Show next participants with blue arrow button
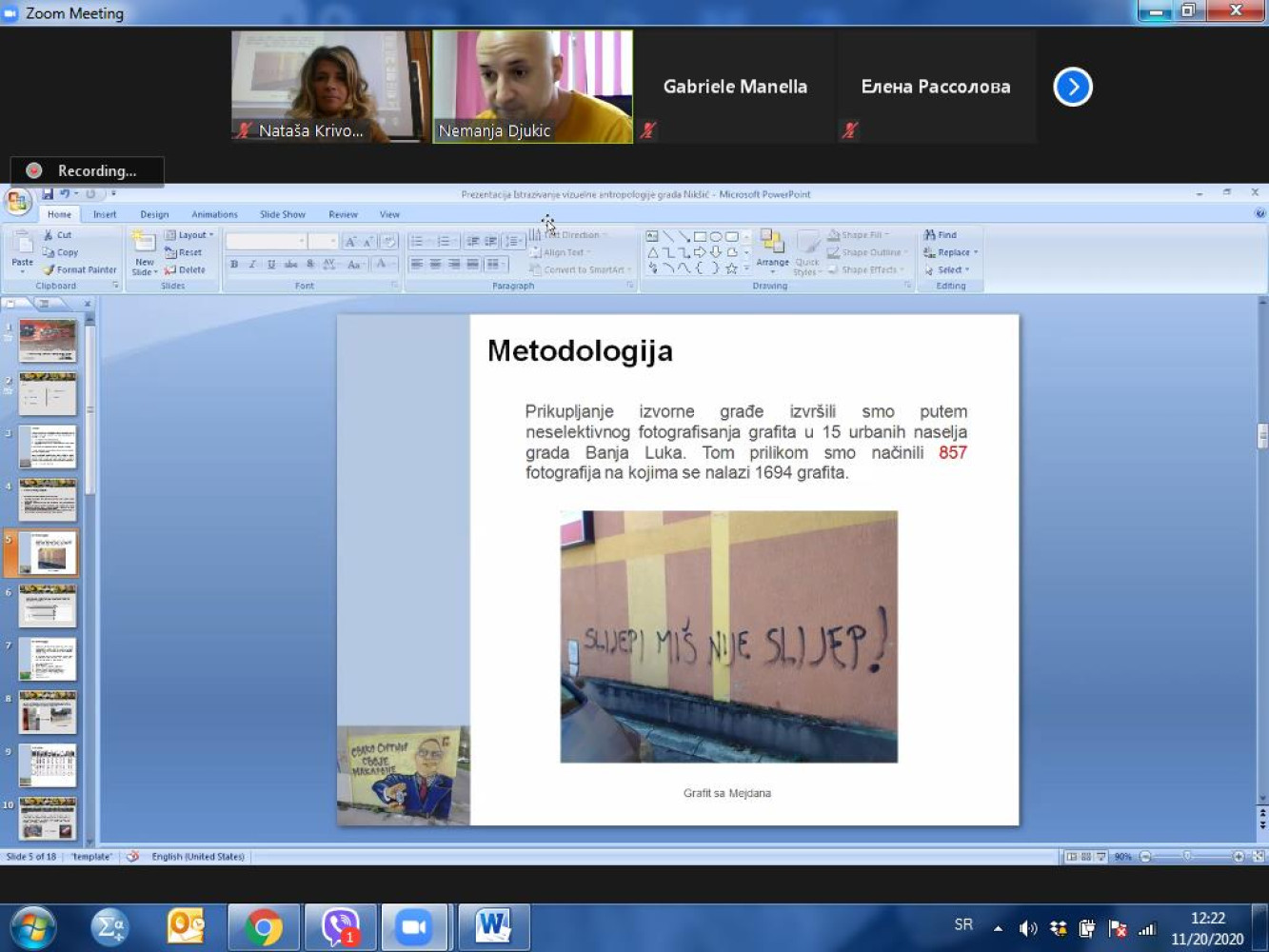1269x952 pixels. 1073,87
